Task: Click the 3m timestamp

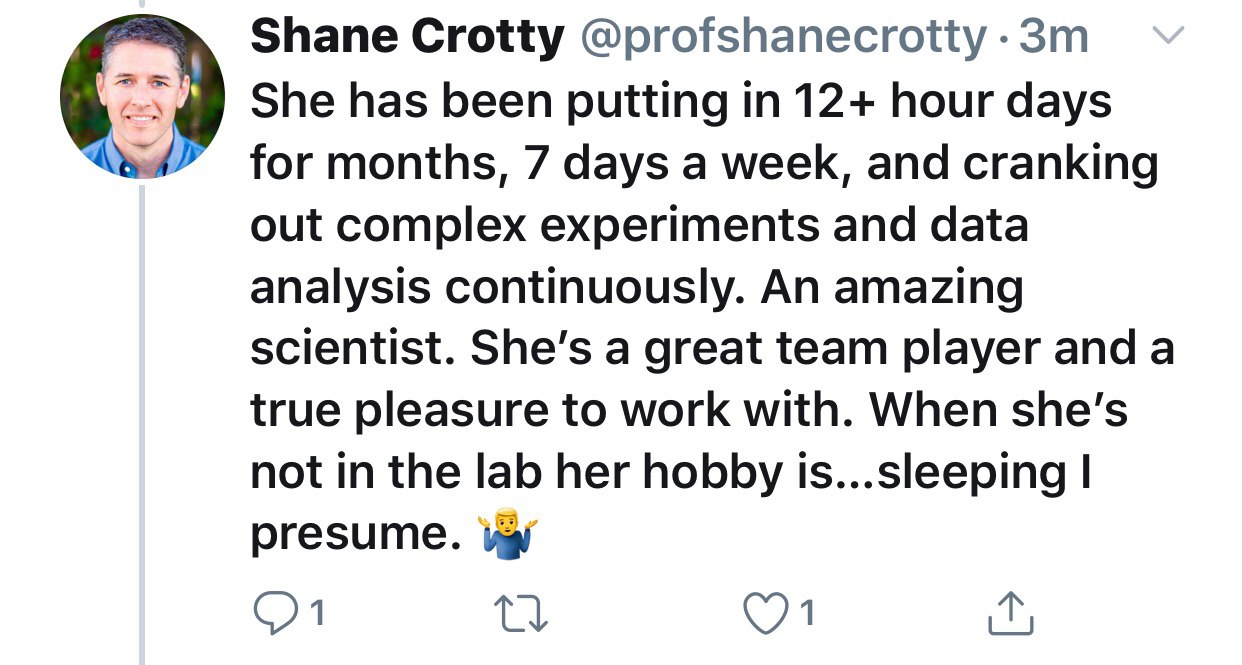Action: click(1052, 39)
